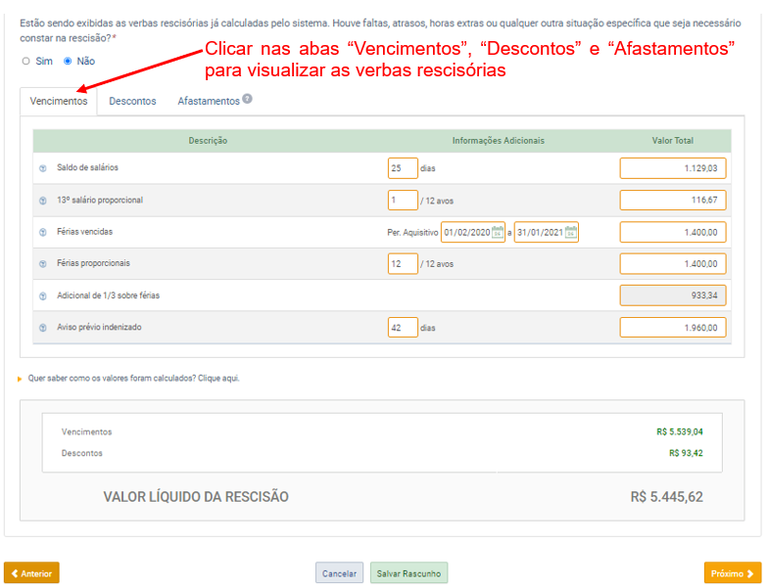Viewport: 768px width, 588px height.
Task: Click Saldo de salários value 1.129,03
Action: coord(672,168)
